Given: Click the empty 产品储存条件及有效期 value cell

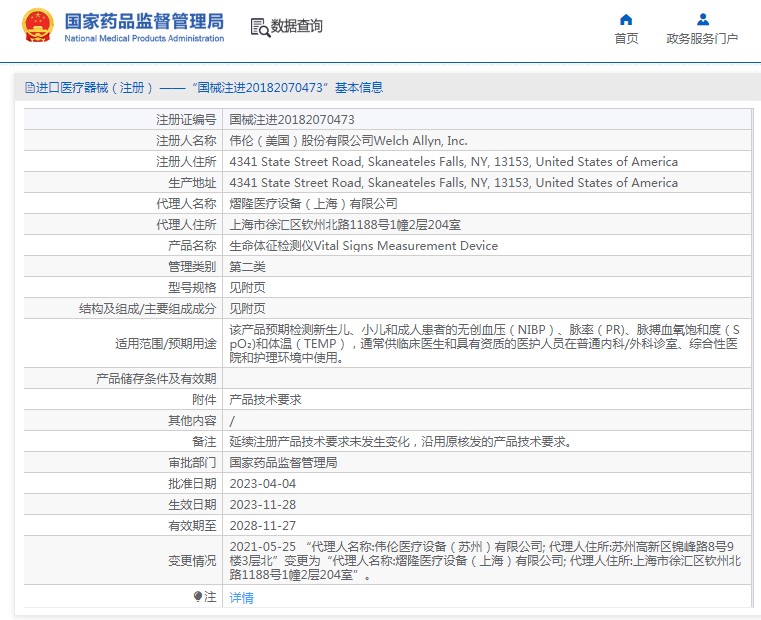Looking at the screenshot, I should pyautogui.click(x=487, y=379).
